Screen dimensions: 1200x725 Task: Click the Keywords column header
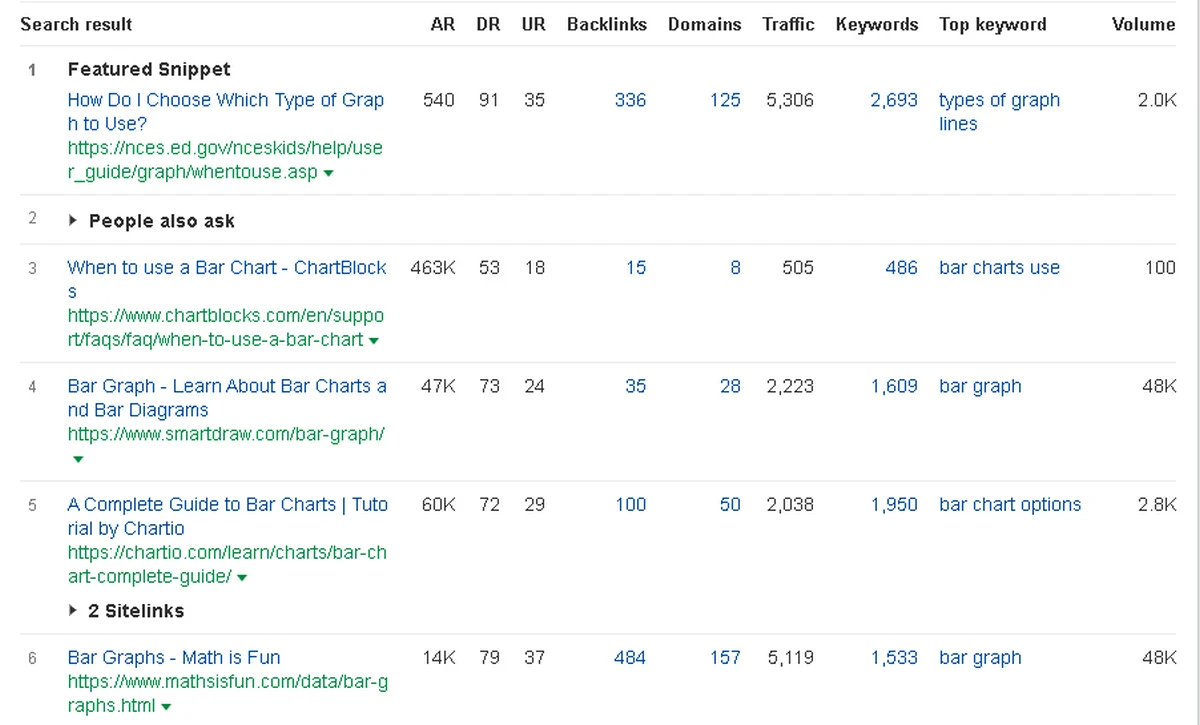coord(877,24)
